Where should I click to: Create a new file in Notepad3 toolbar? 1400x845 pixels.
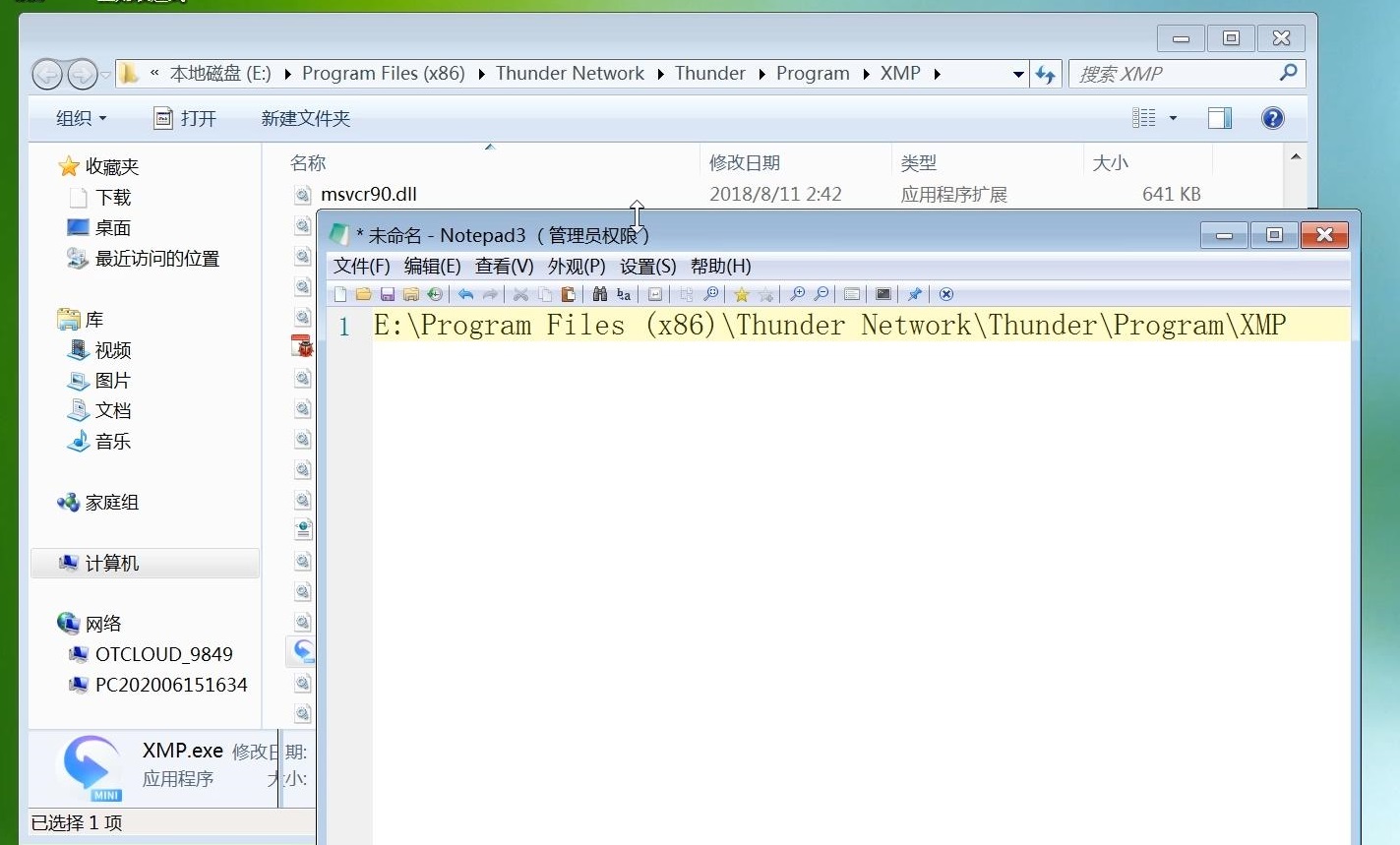point(340,294)
